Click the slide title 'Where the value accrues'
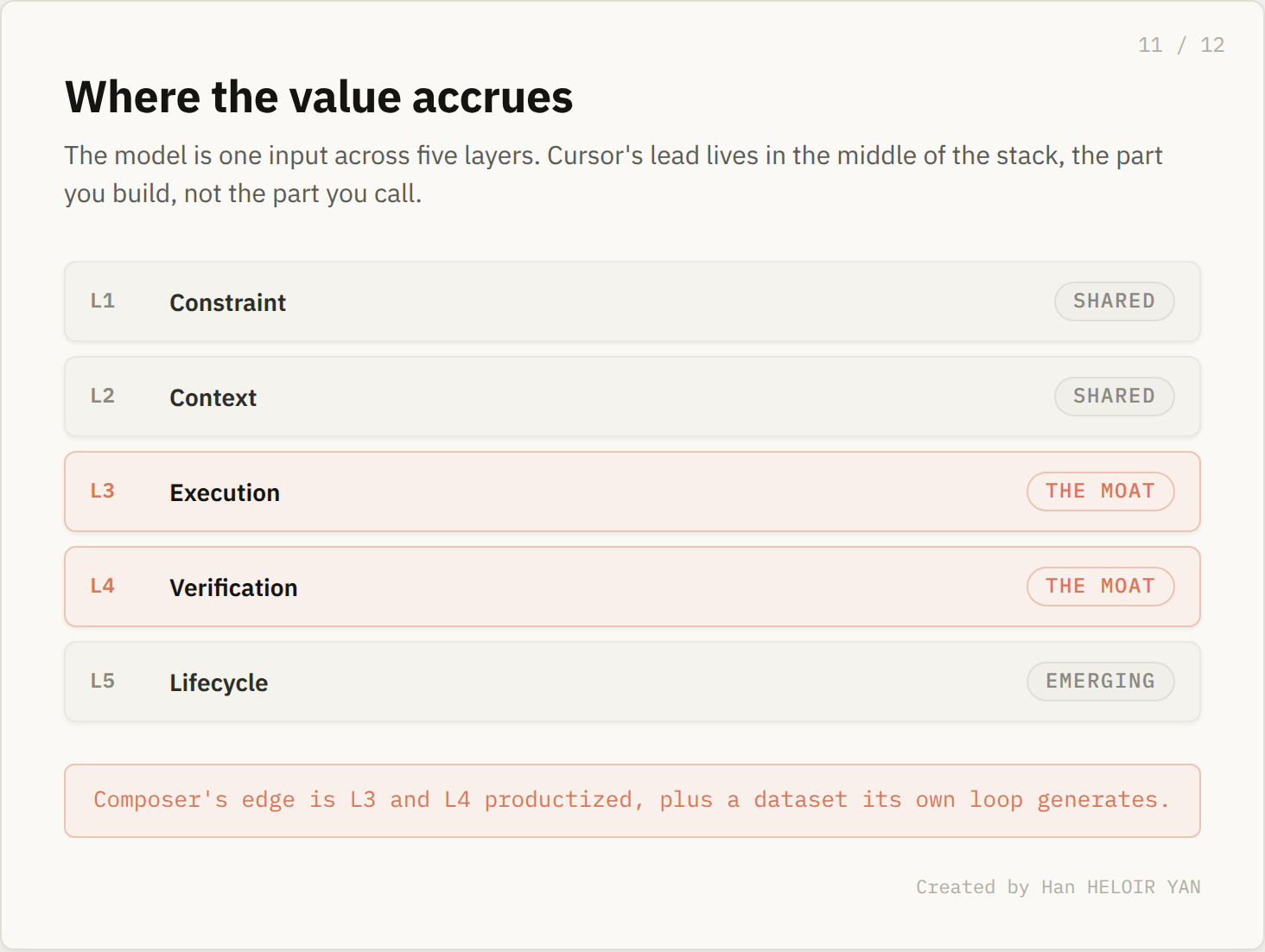 (x=319, y=97)
